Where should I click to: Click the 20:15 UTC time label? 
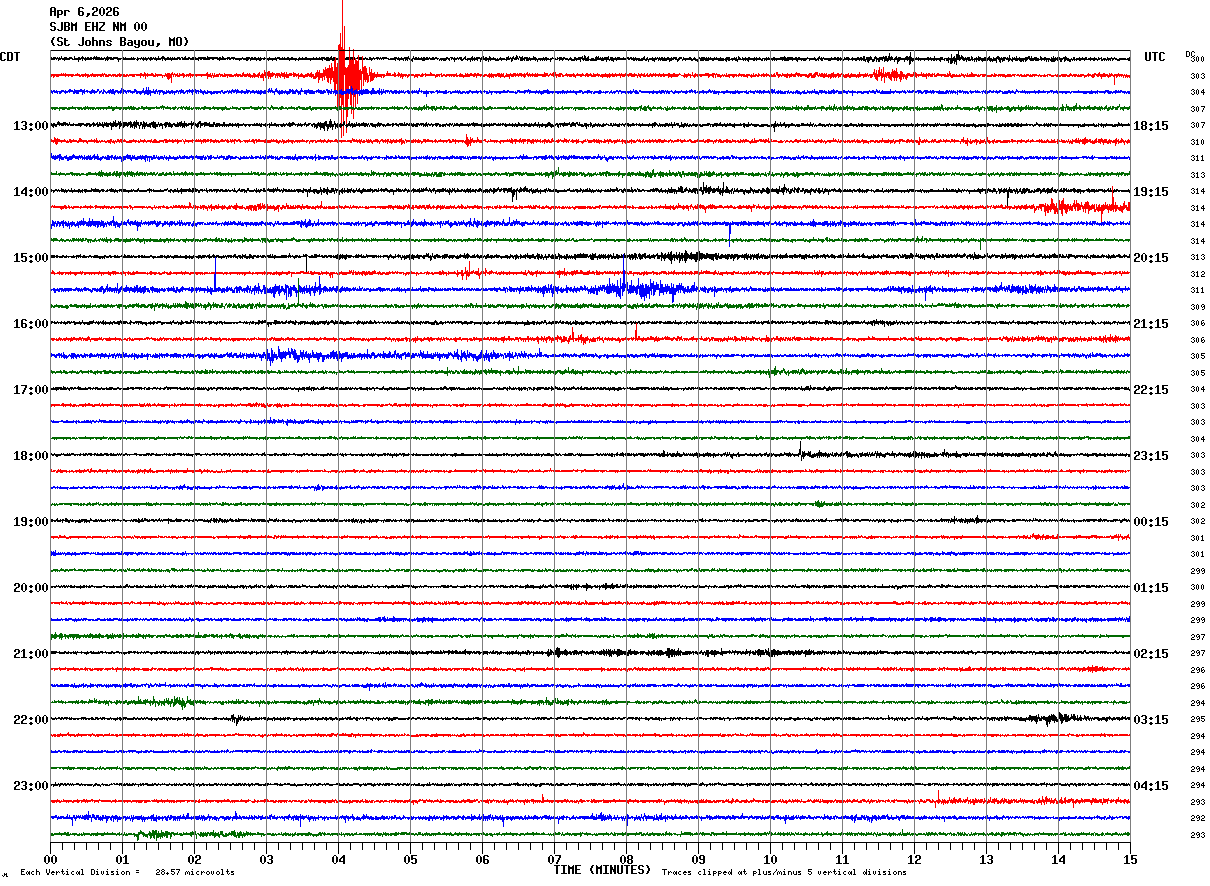click(x=1150, y=258)
